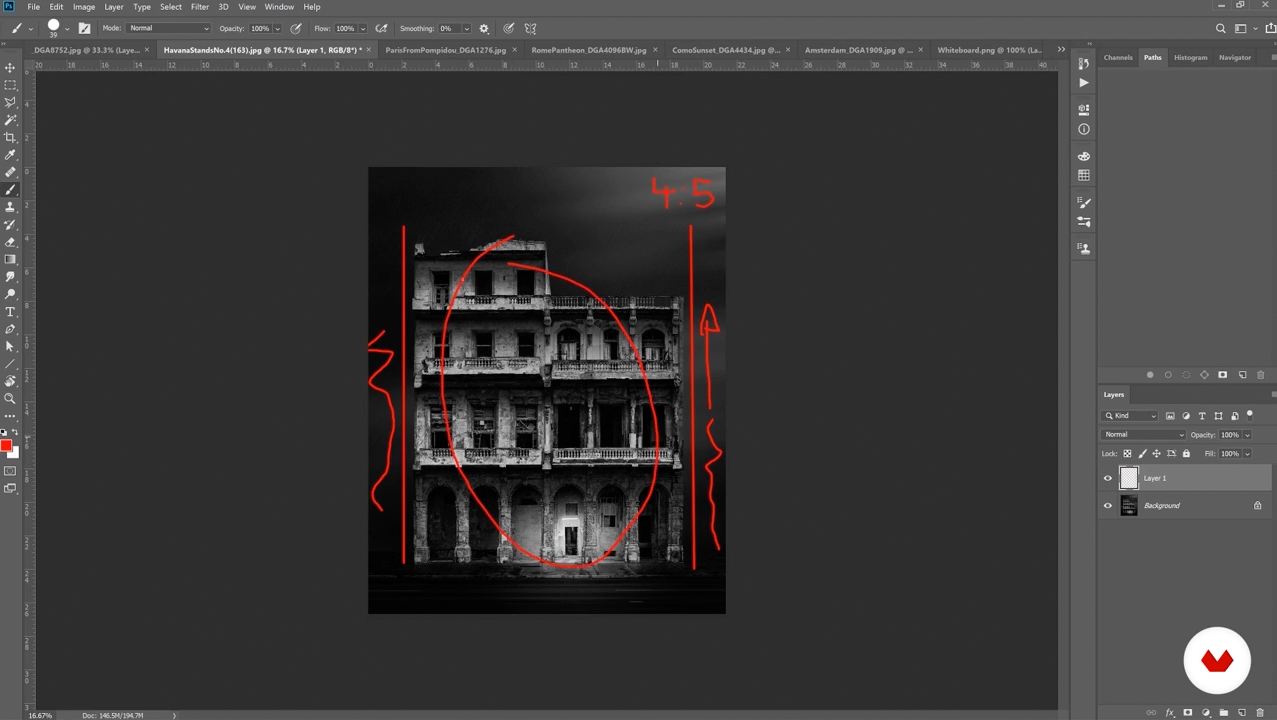The height and width of the screenshot is (720, 1277).
Task: Delete layer using Layers panel trash icon
Action: pos(1260,713)
